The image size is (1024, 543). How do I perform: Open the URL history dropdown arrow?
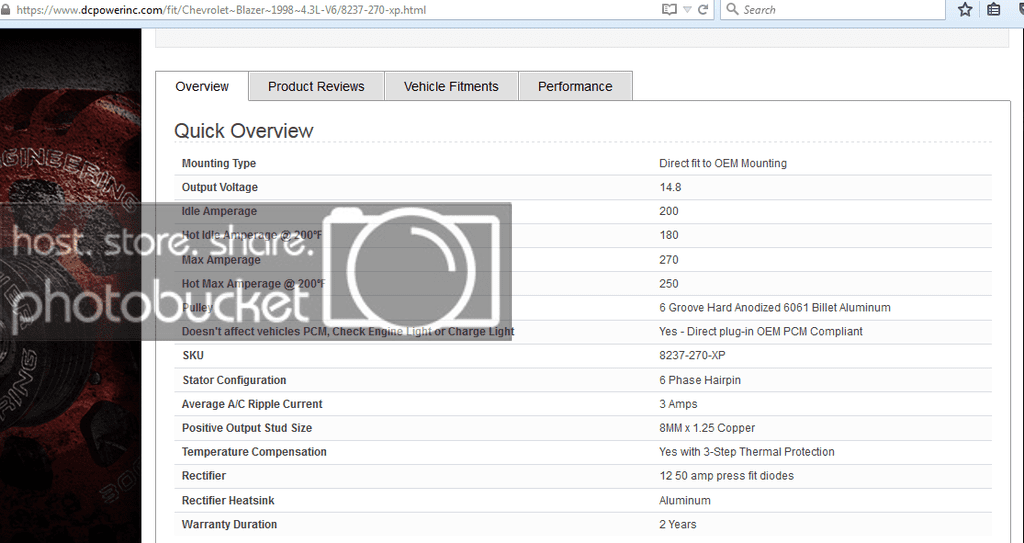click(687, 10)
